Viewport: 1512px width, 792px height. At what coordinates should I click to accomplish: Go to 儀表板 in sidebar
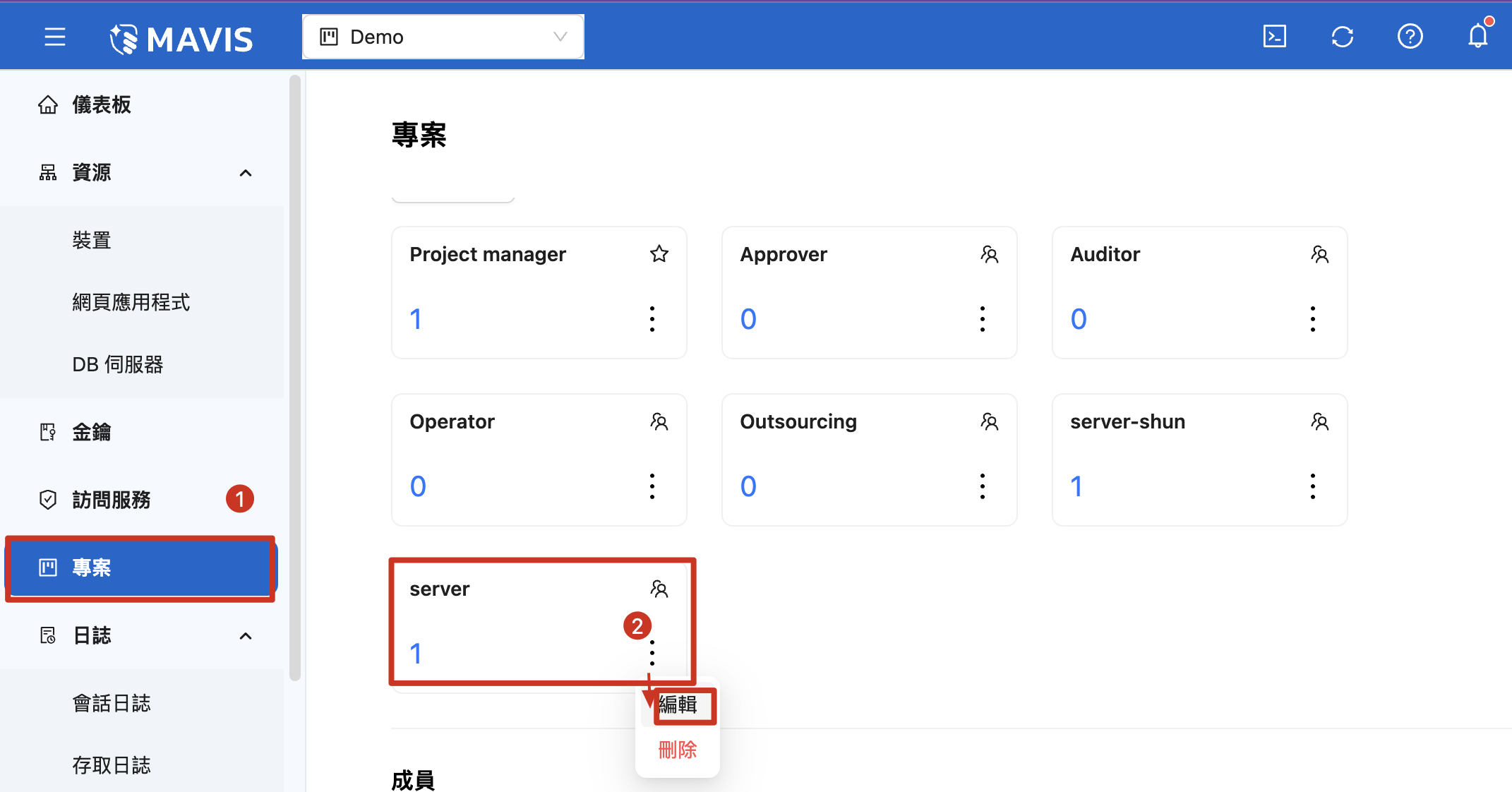coord(102,104)
